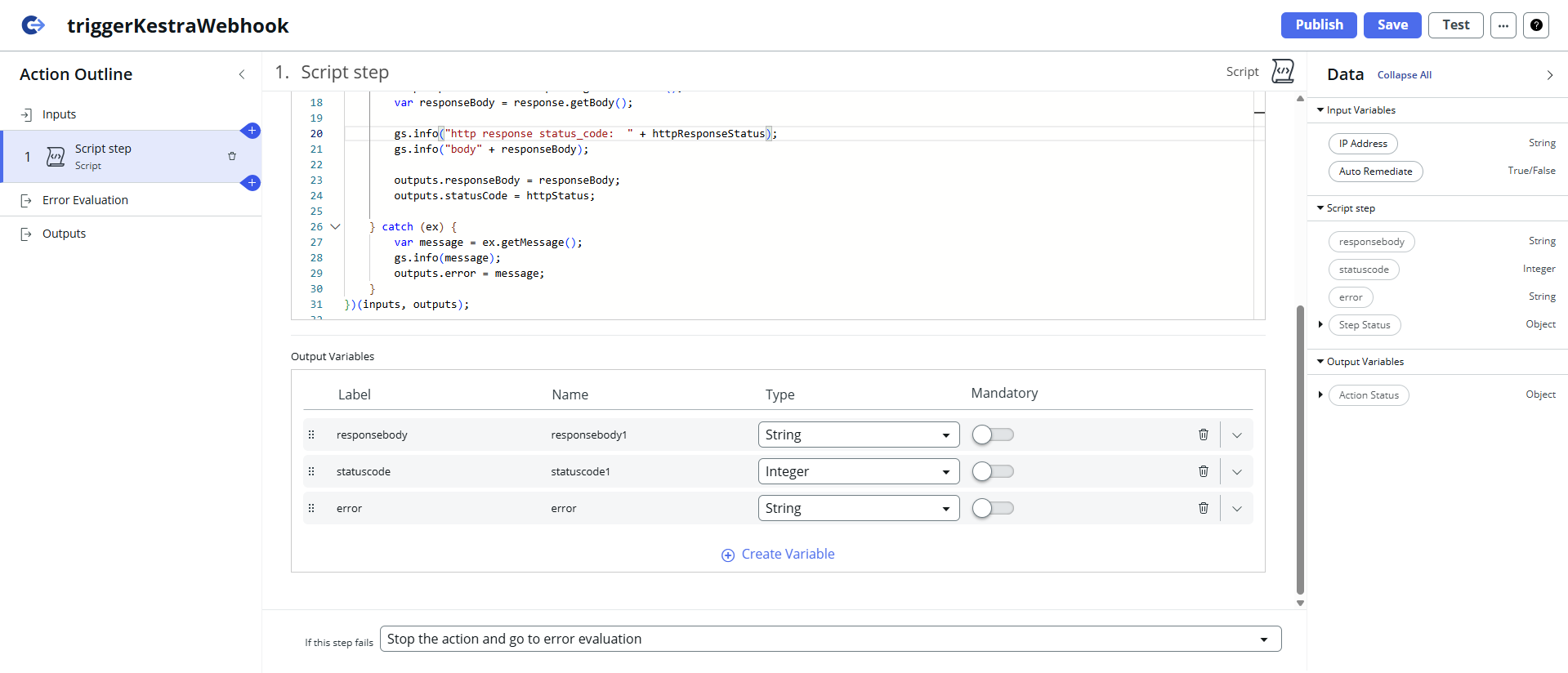Collapse the Script step data section
Viewport: 1568px width, 673px height.
[1320, 207]
